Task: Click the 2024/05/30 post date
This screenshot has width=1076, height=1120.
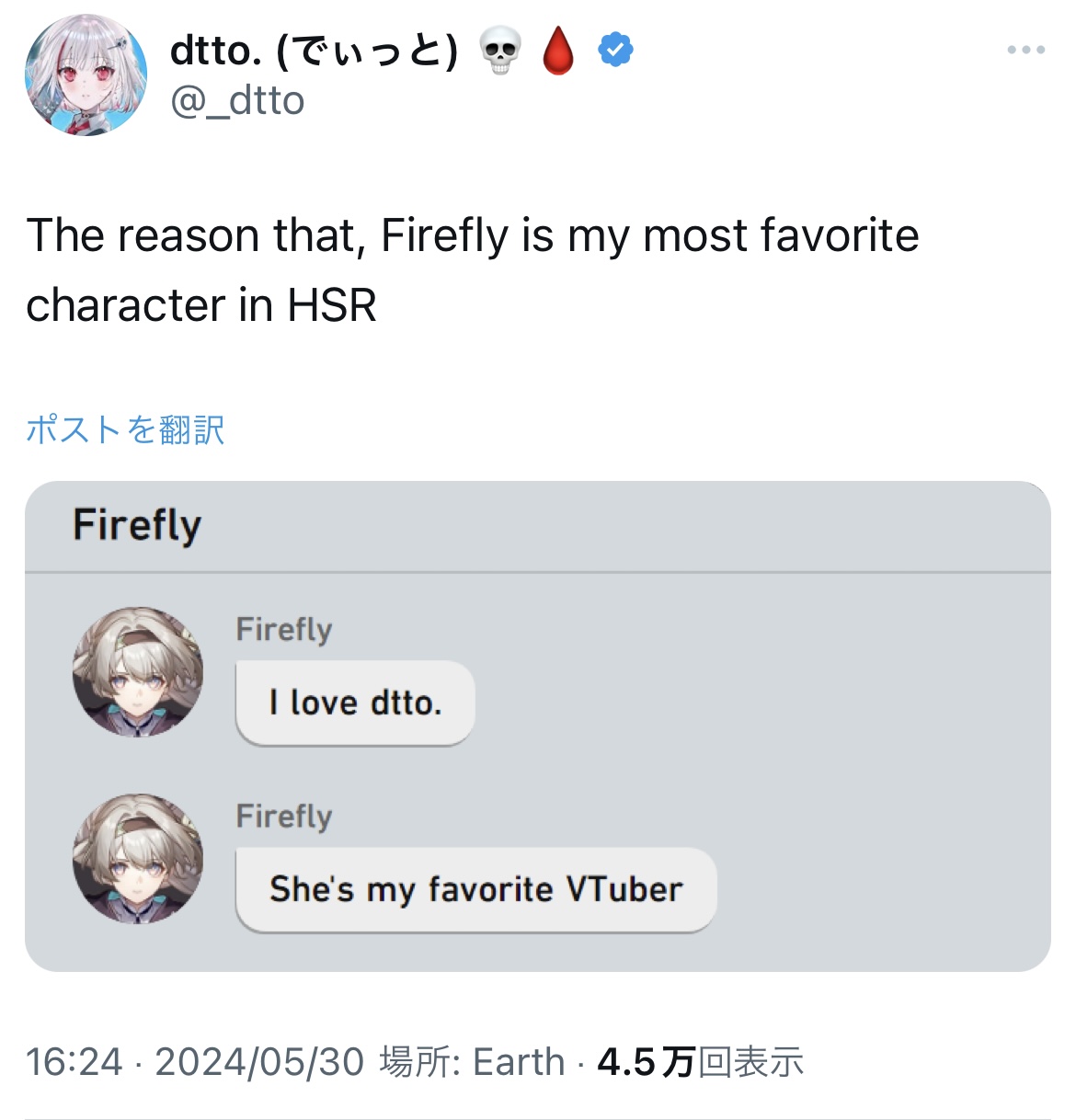Action: point(259,1062)
